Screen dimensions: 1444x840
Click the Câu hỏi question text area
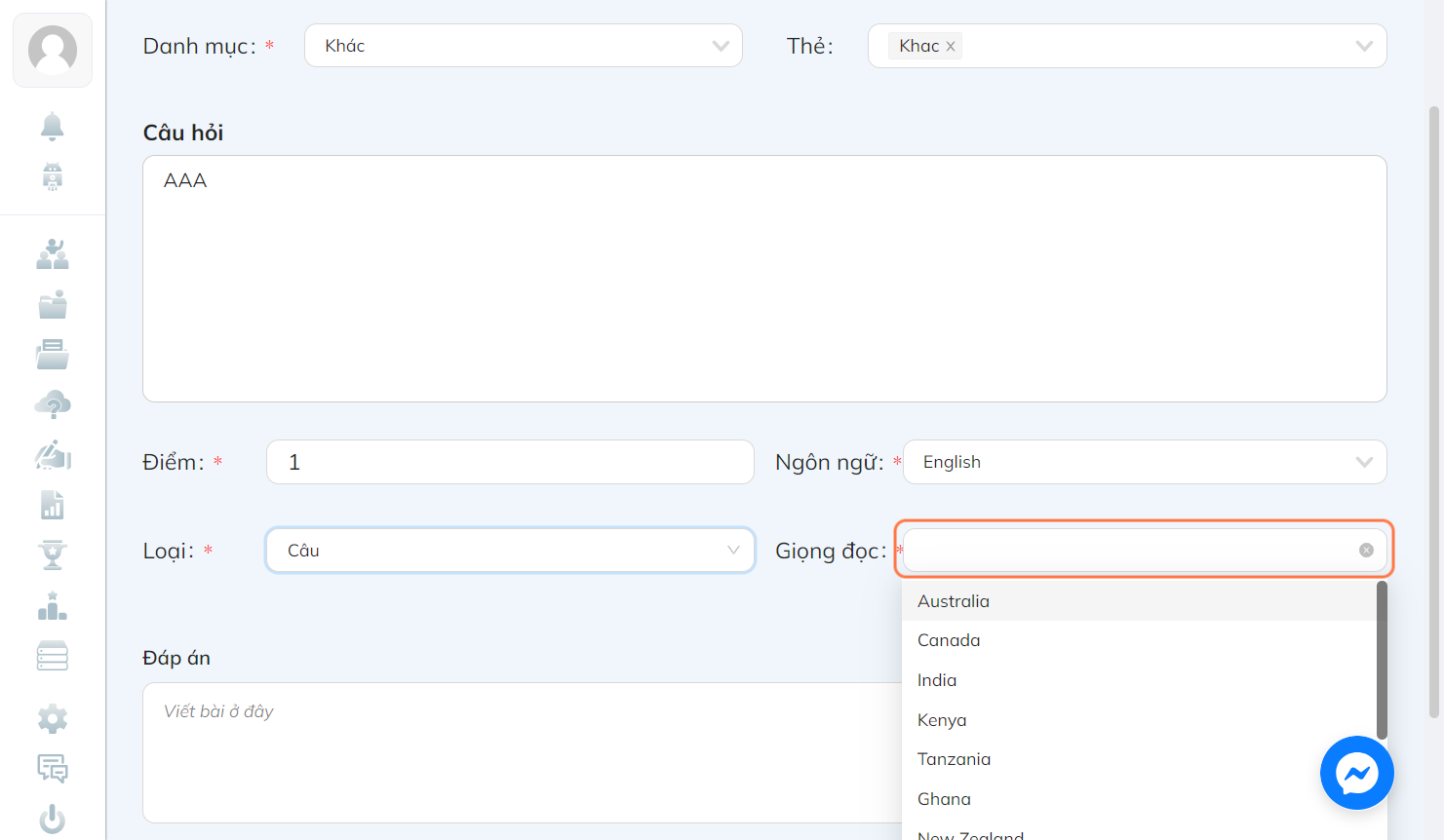click(764, 279)
